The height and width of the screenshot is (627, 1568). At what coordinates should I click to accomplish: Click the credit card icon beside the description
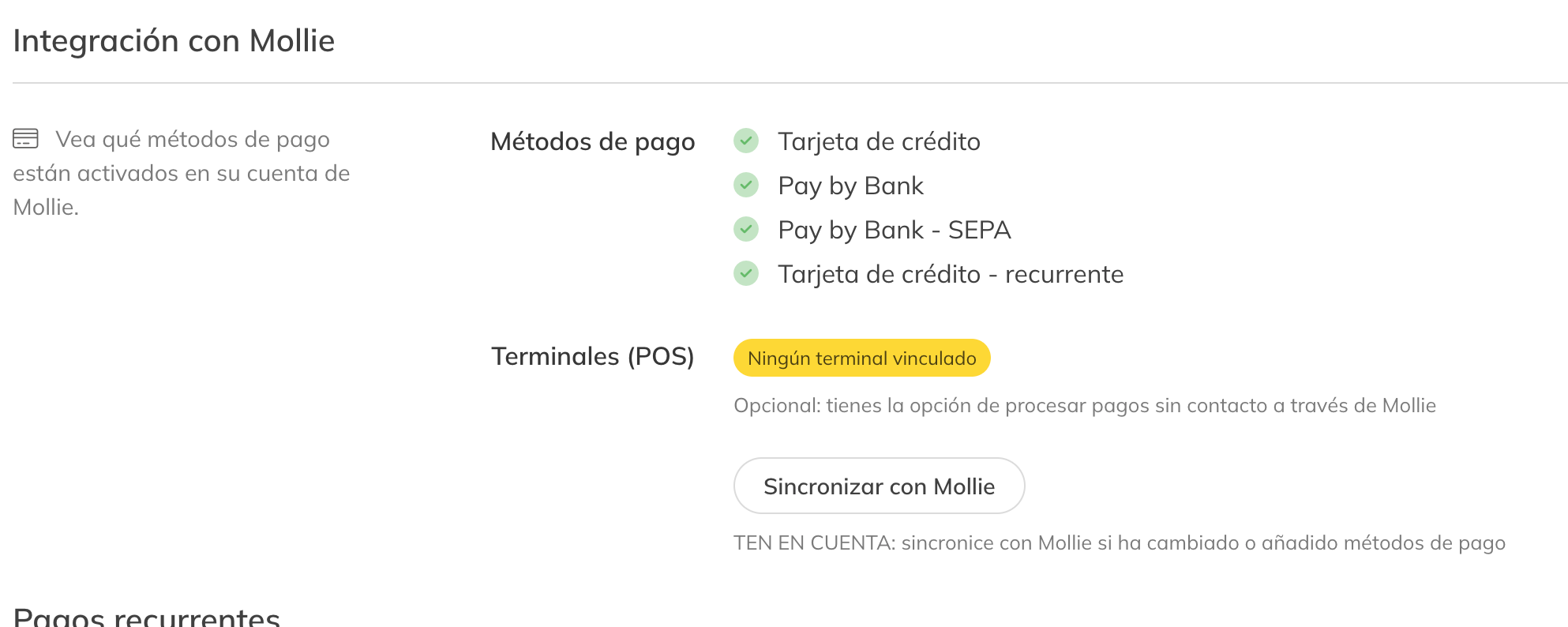click(x=25, y=138)
